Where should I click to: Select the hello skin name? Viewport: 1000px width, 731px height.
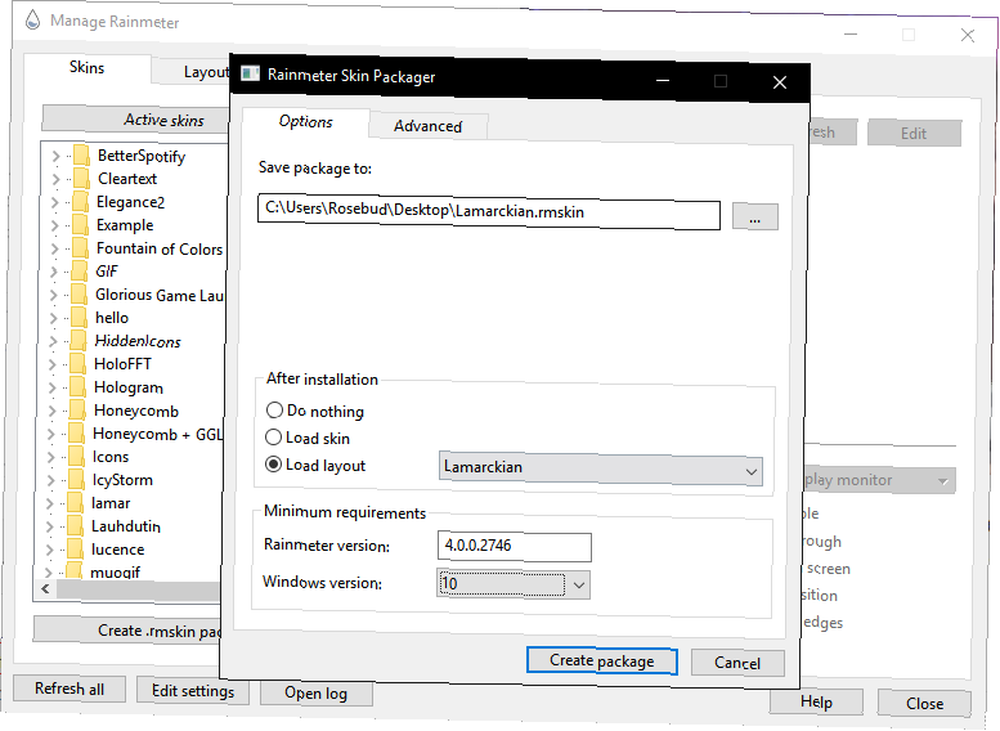(x=112, y=318)
